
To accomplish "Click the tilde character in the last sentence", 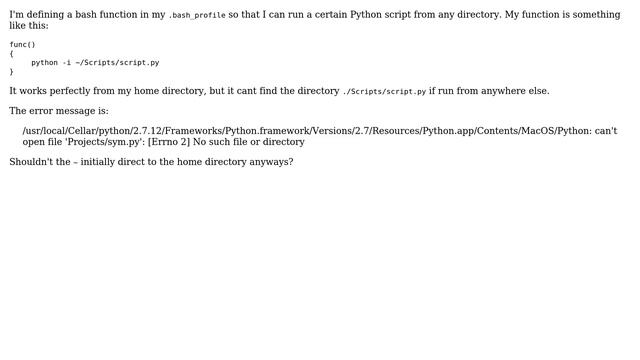I will (x=76, y=162).
